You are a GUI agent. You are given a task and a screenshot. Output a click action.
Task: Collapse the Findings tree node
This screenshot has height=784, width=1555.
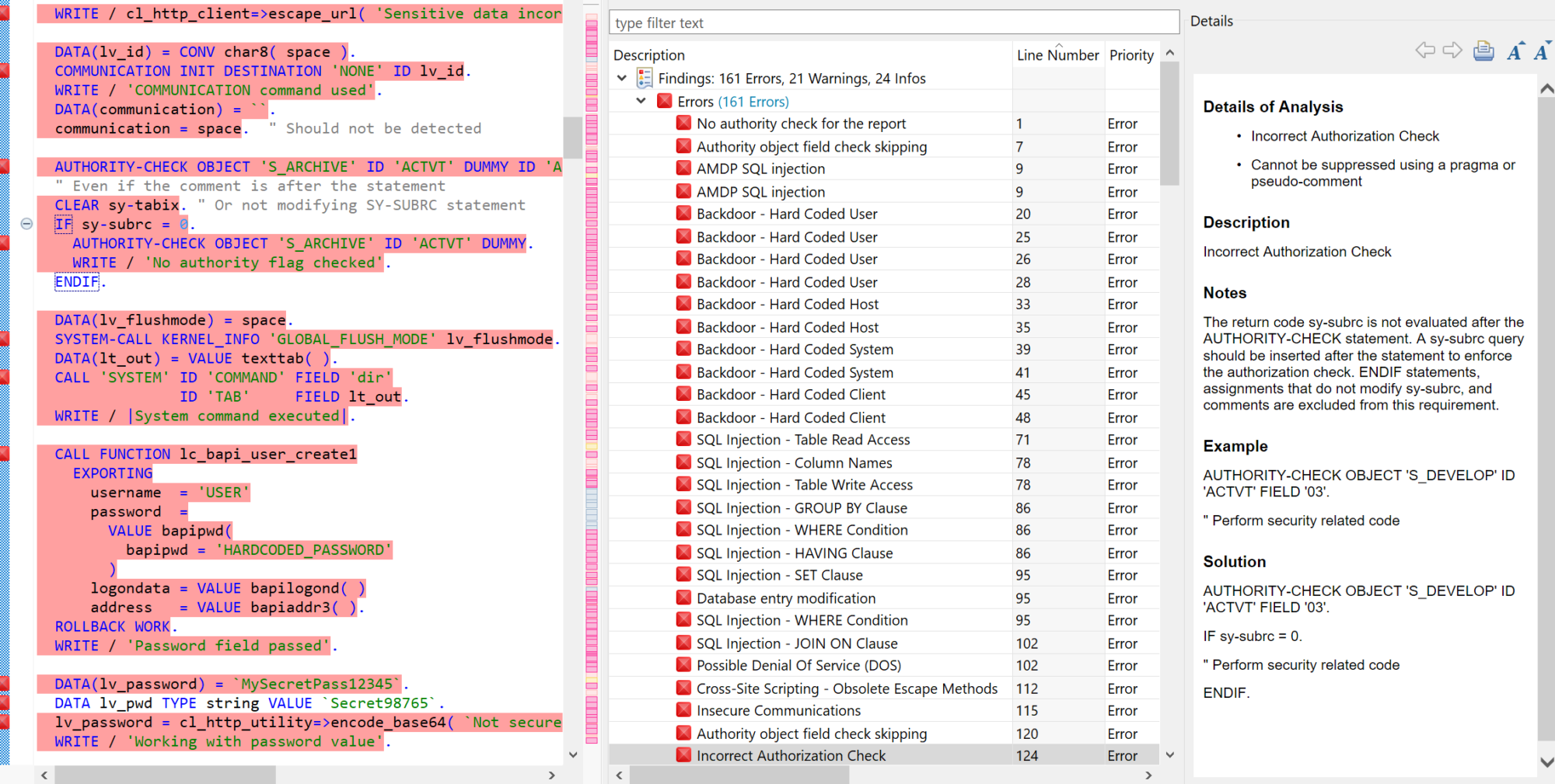click(622, 78)
